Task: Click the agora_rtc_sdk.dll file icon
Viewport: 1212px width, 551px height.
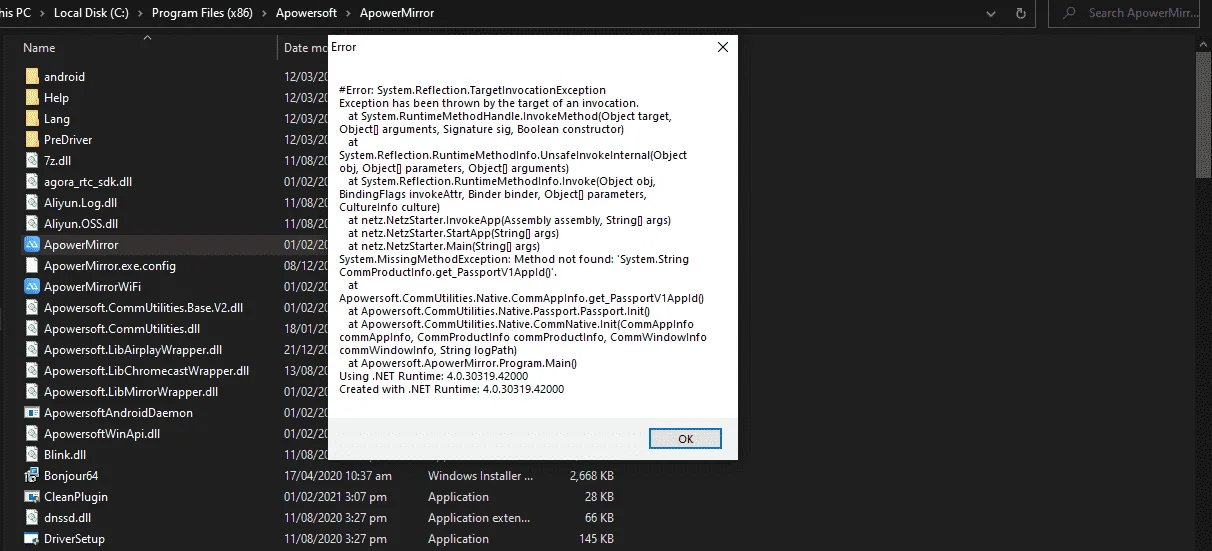Action: (32, 181)
